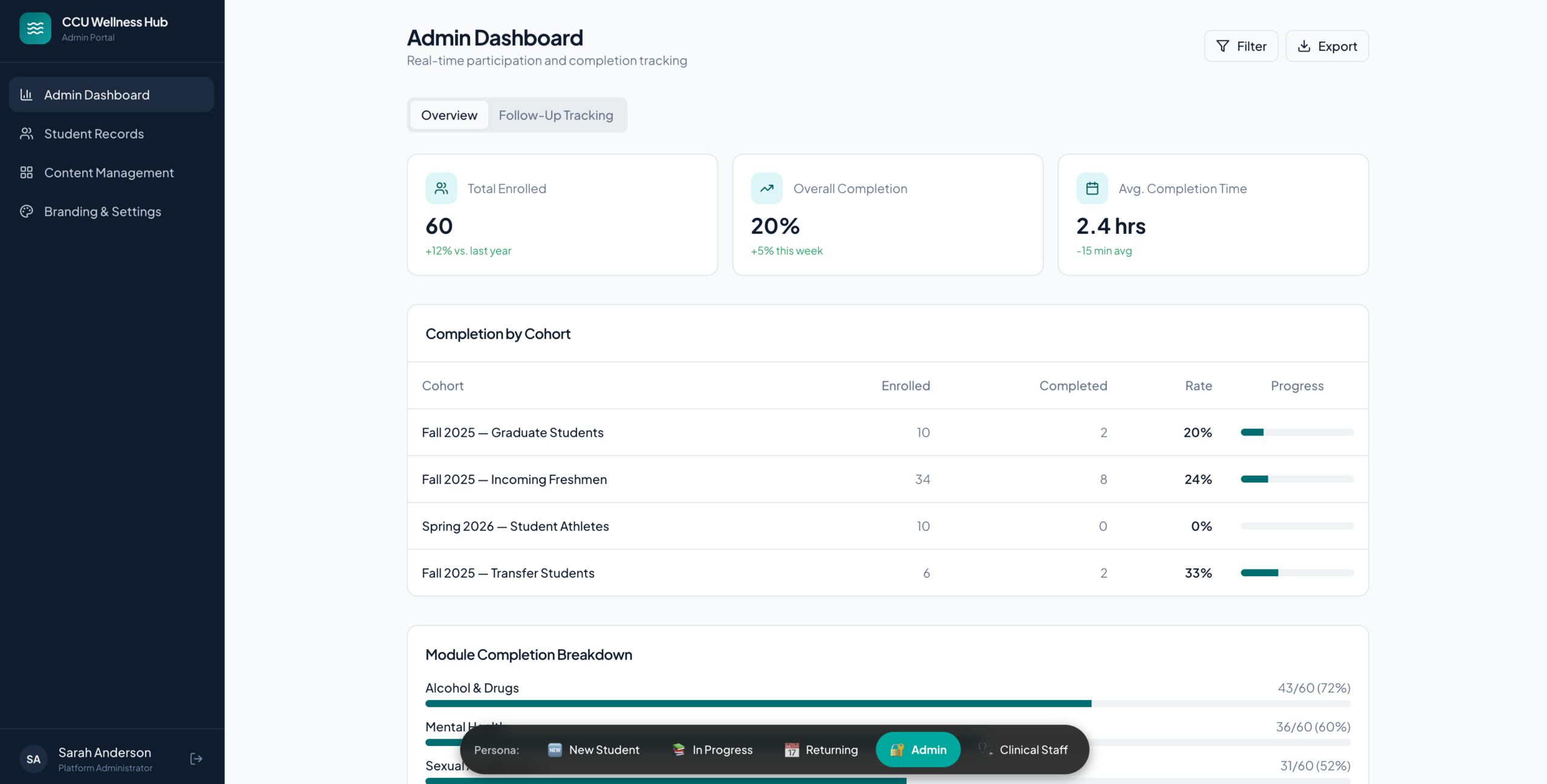Image resolution: width=1547 pixels, height=784 pixels.
Task: Open the Filter options
Action: click(1241, 46)
